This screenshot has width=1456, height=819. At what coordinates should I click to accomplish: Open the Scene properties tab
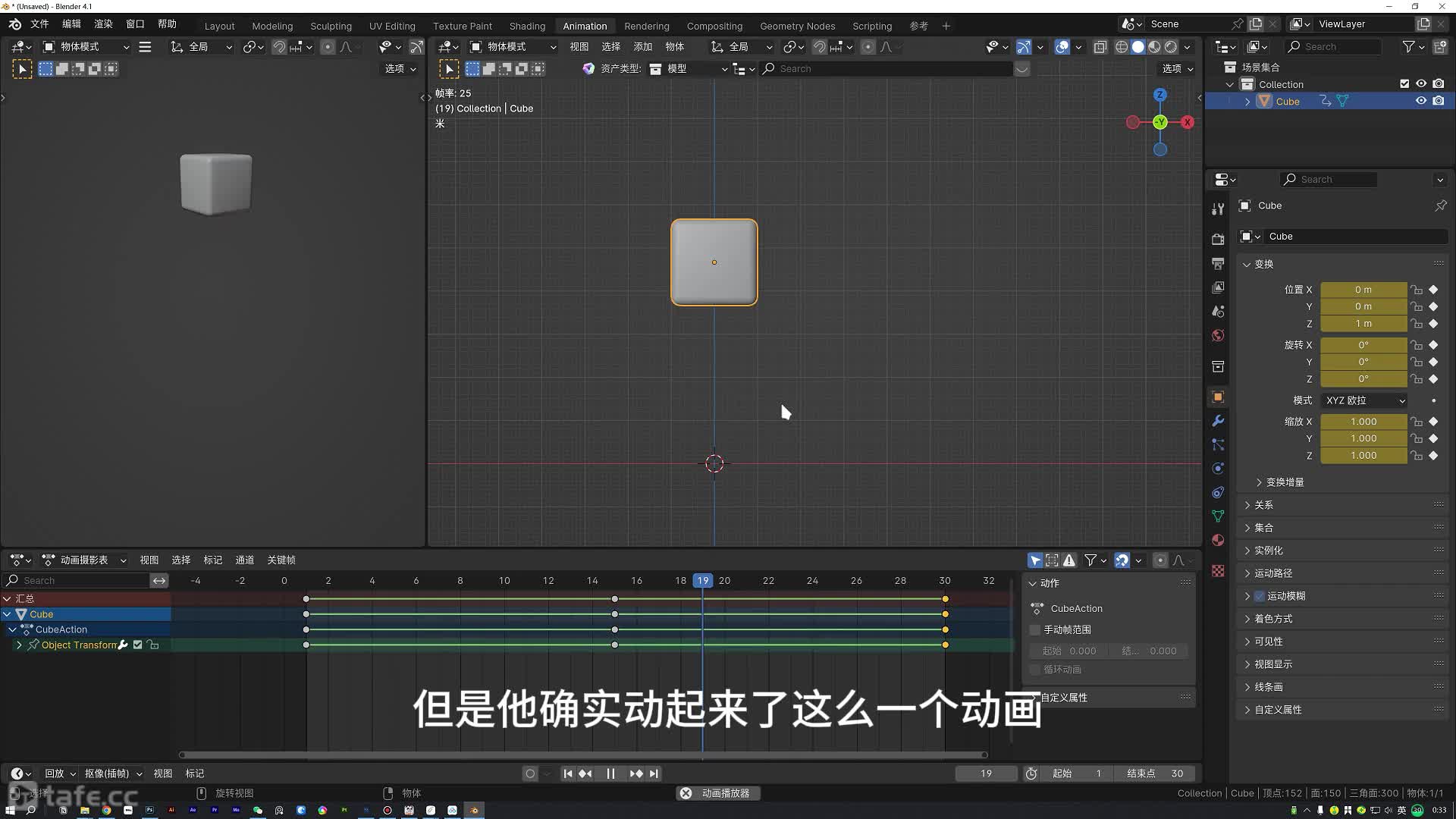pyautogui.click(x=1218, y=312)
